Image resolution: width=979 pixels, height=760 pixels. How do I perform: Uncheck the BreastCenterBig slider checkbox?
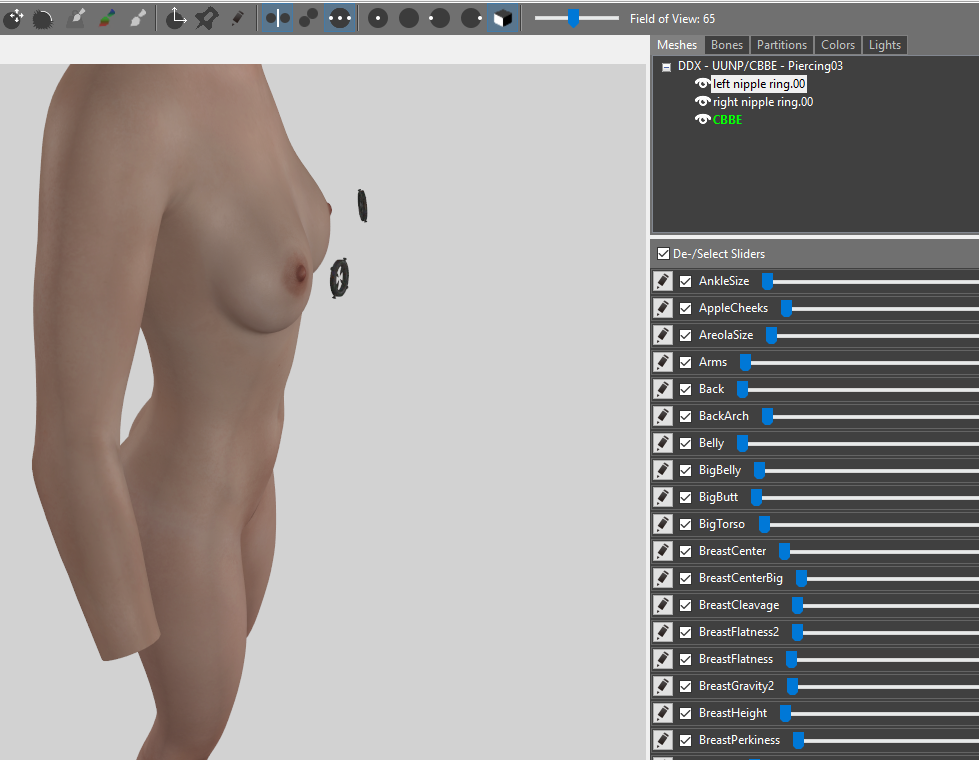(x=686, y=578)
